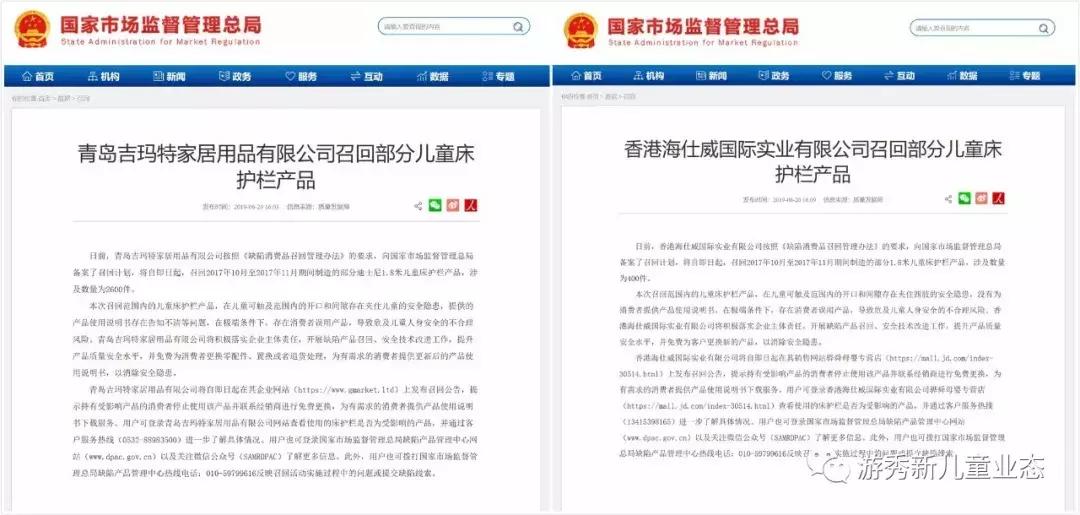
Task: Click the grey share icon under the Hong Kong title
Action: coord(948,198)
